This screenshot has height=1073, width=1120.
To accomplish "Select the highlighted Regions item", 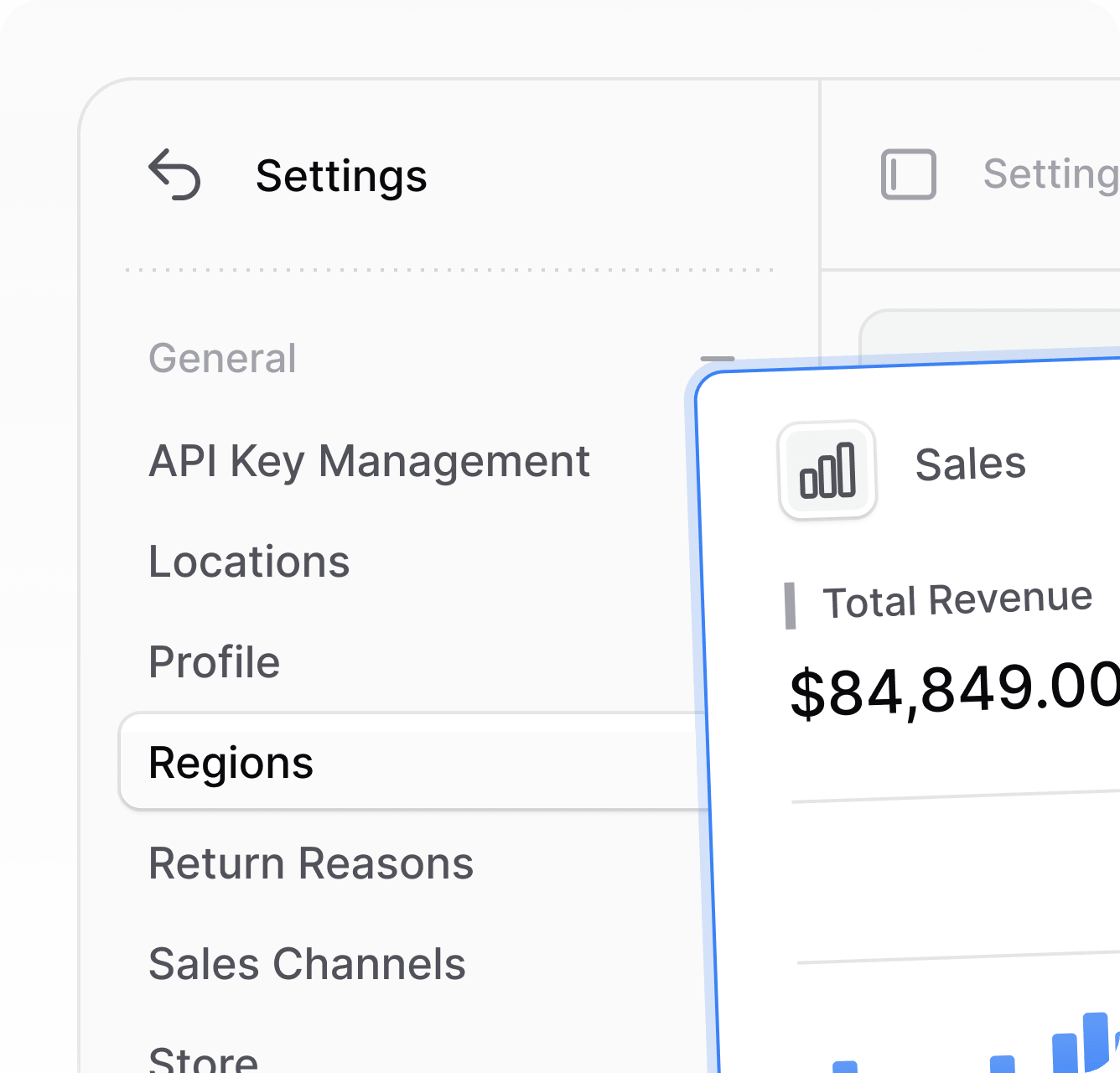I will (231, 763).
